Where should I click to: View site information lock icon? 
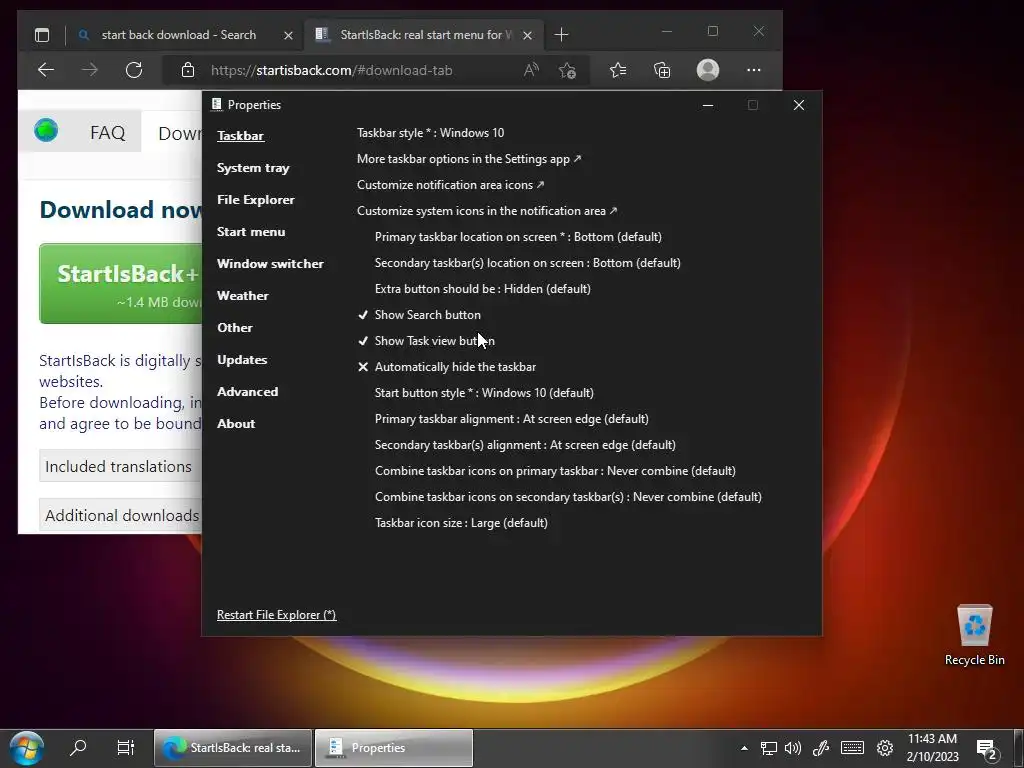(x=187, y=70)
